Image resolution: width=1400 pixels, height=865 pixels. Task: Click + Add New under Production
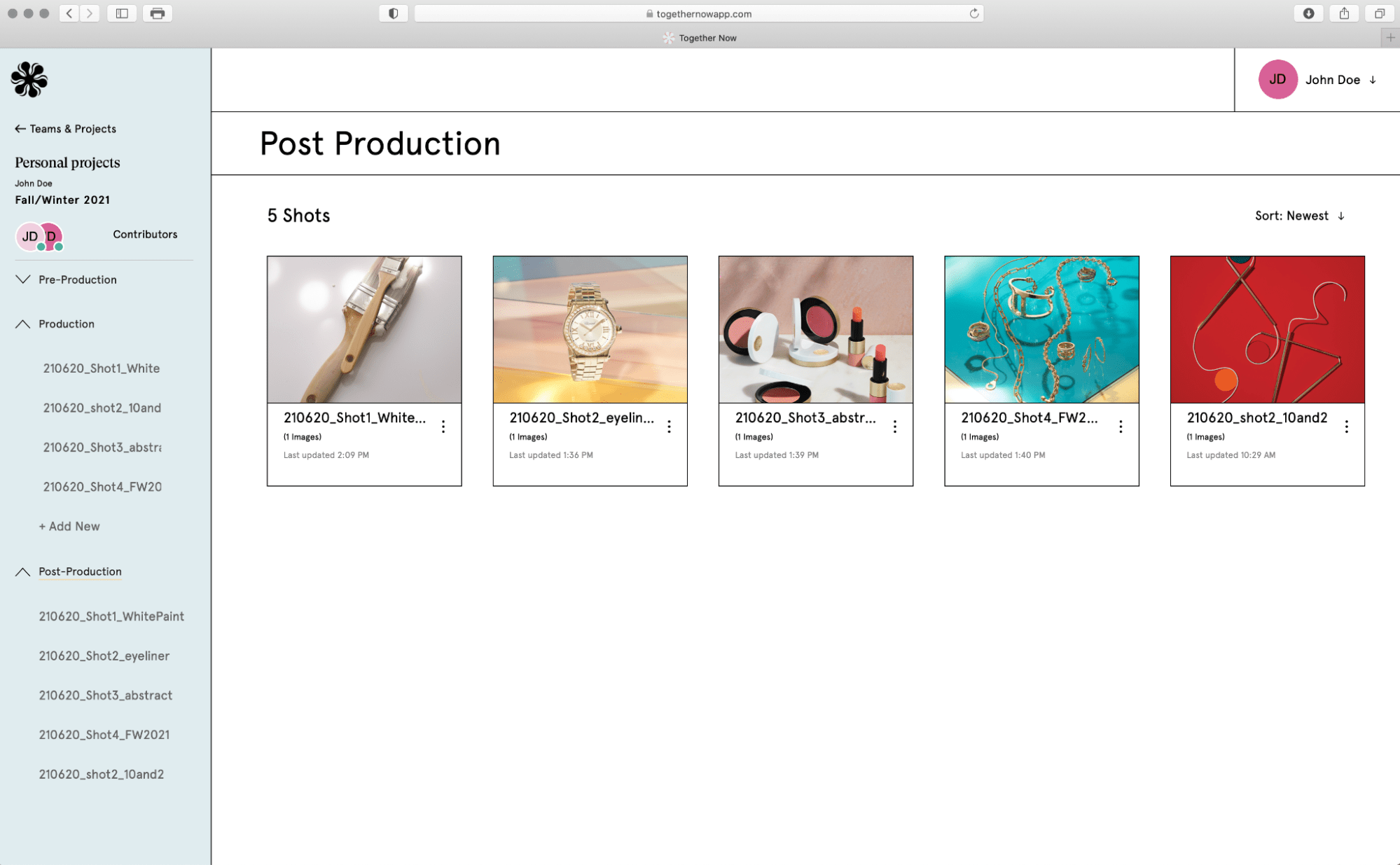69,526
